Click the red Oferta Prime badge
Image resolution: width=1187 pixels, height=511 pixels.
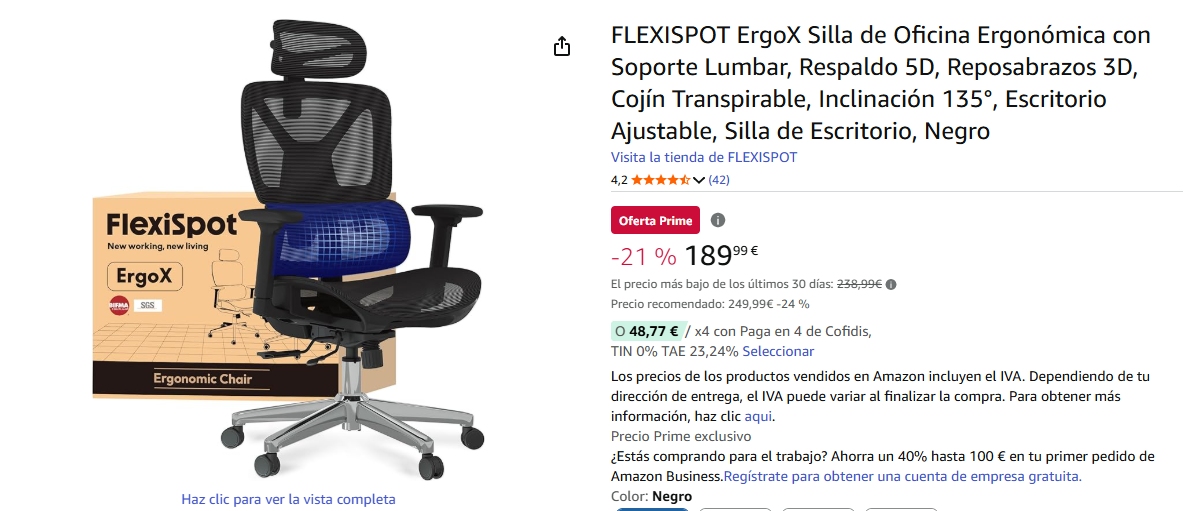pos(656,220)
